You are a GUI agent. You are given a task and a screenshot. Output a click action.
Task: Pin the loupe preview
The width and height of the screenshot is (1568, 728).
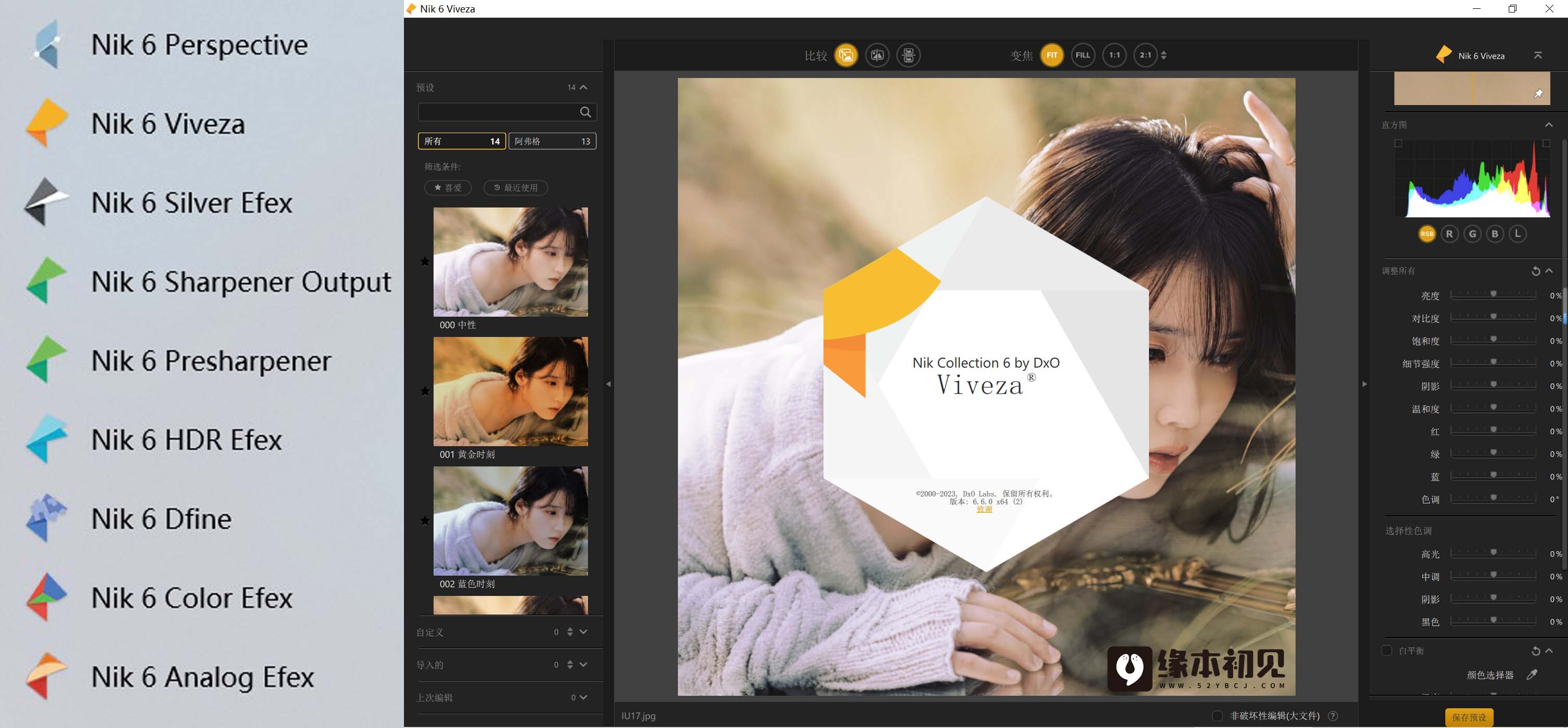1538,94
